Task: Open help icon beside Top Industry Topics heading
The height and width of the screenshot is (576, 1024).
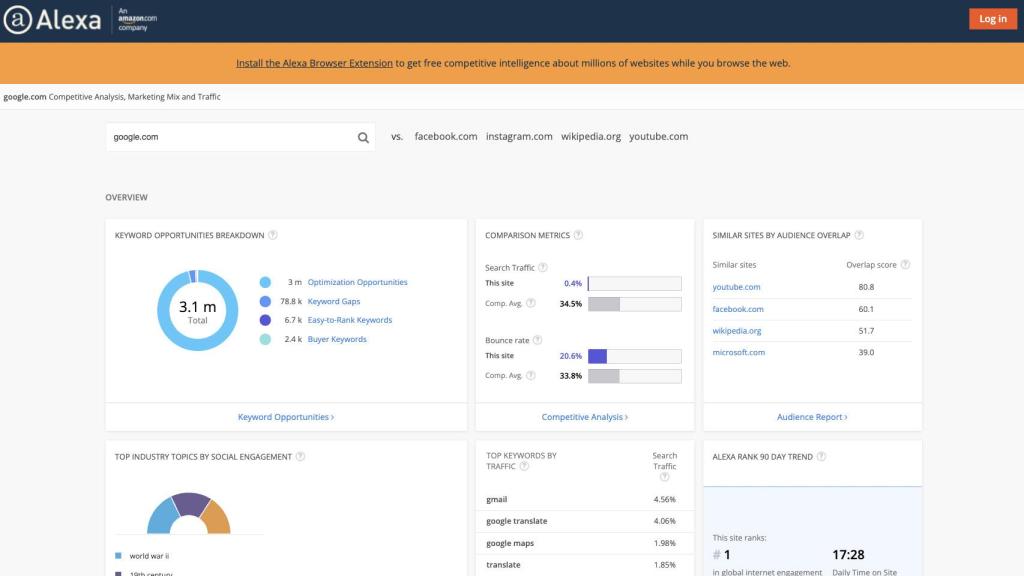Action: (x=300, y=457)
